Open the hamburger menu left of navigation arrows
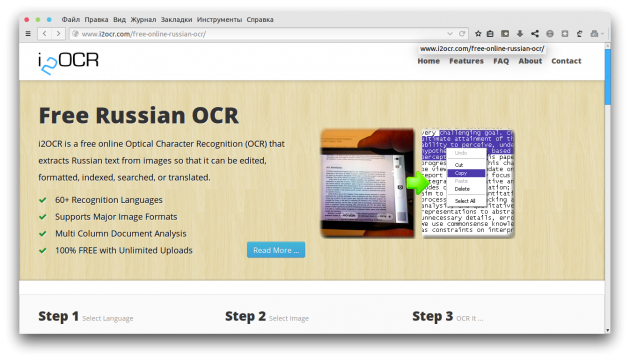 tap(28, 34)
